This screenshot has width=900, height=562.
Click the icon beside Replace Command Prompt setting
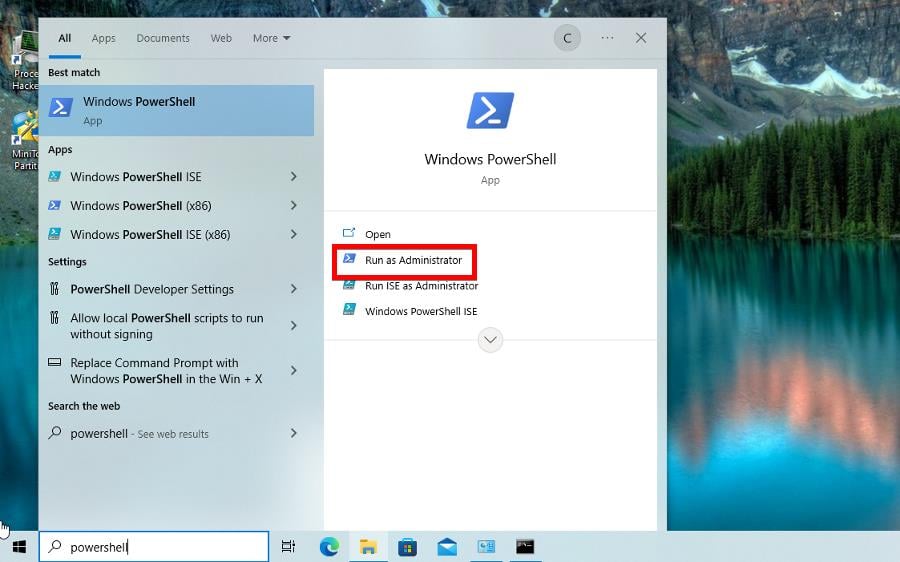pos(55,362)
